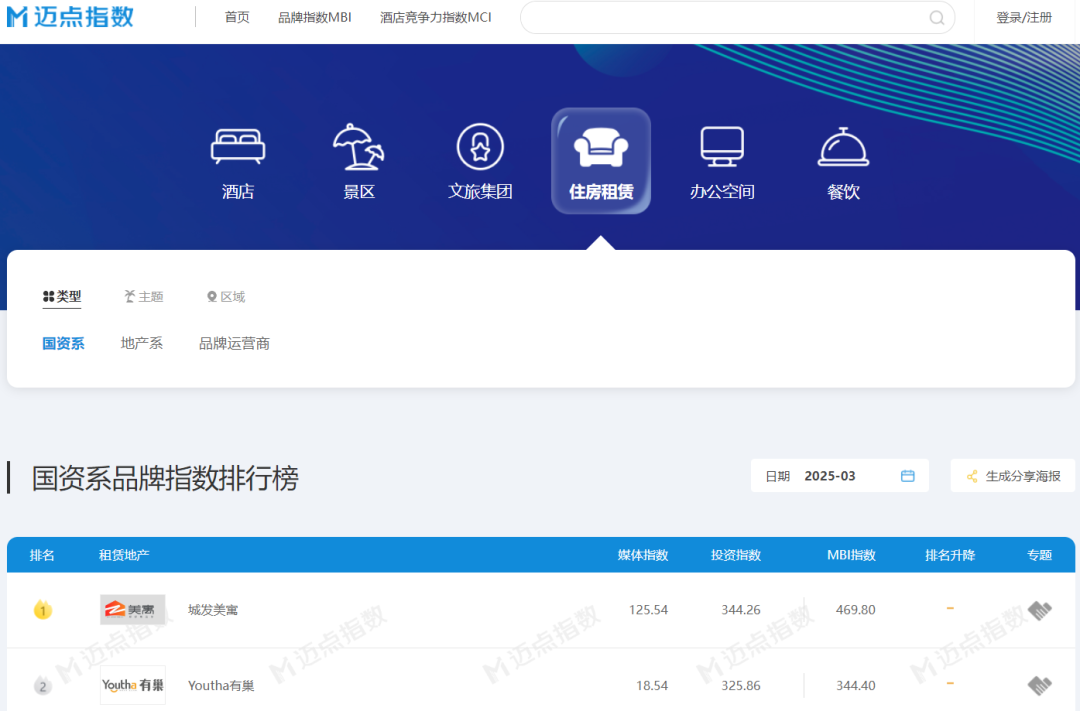
Task: Choose the 办公空间 monitor icon
Action: coord(722,148)
